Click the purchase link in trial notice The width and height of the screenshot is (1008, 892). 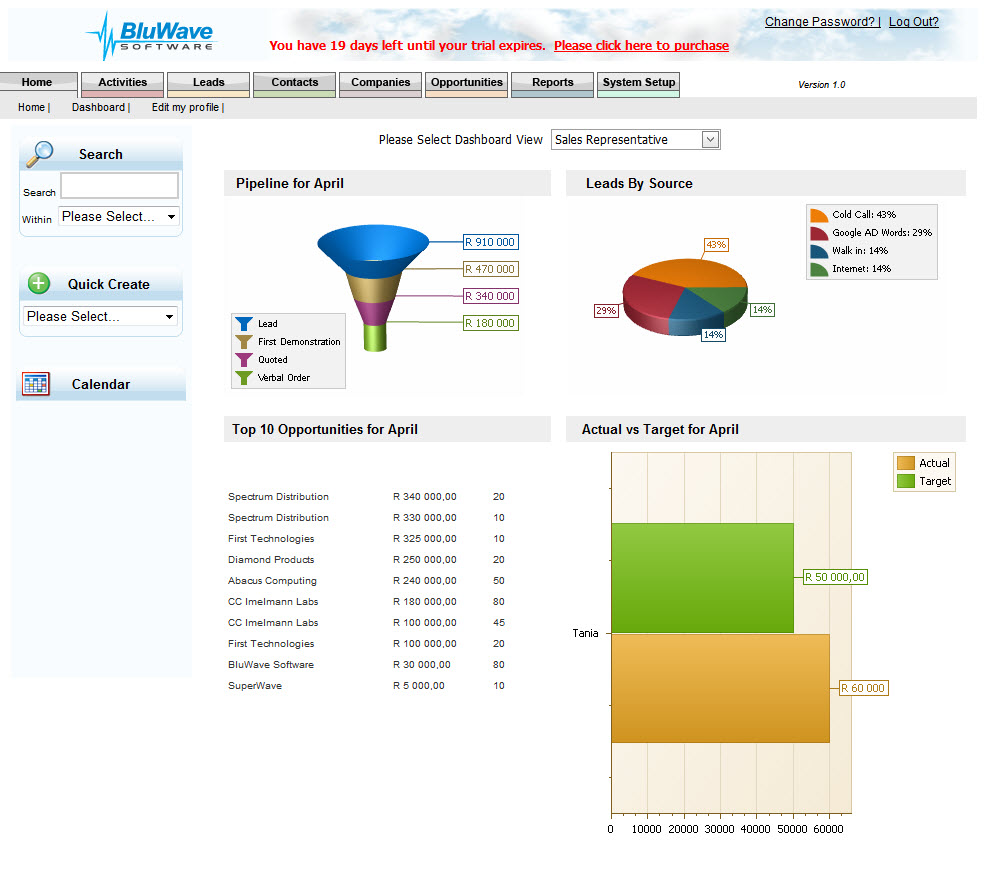click(641, 46)
